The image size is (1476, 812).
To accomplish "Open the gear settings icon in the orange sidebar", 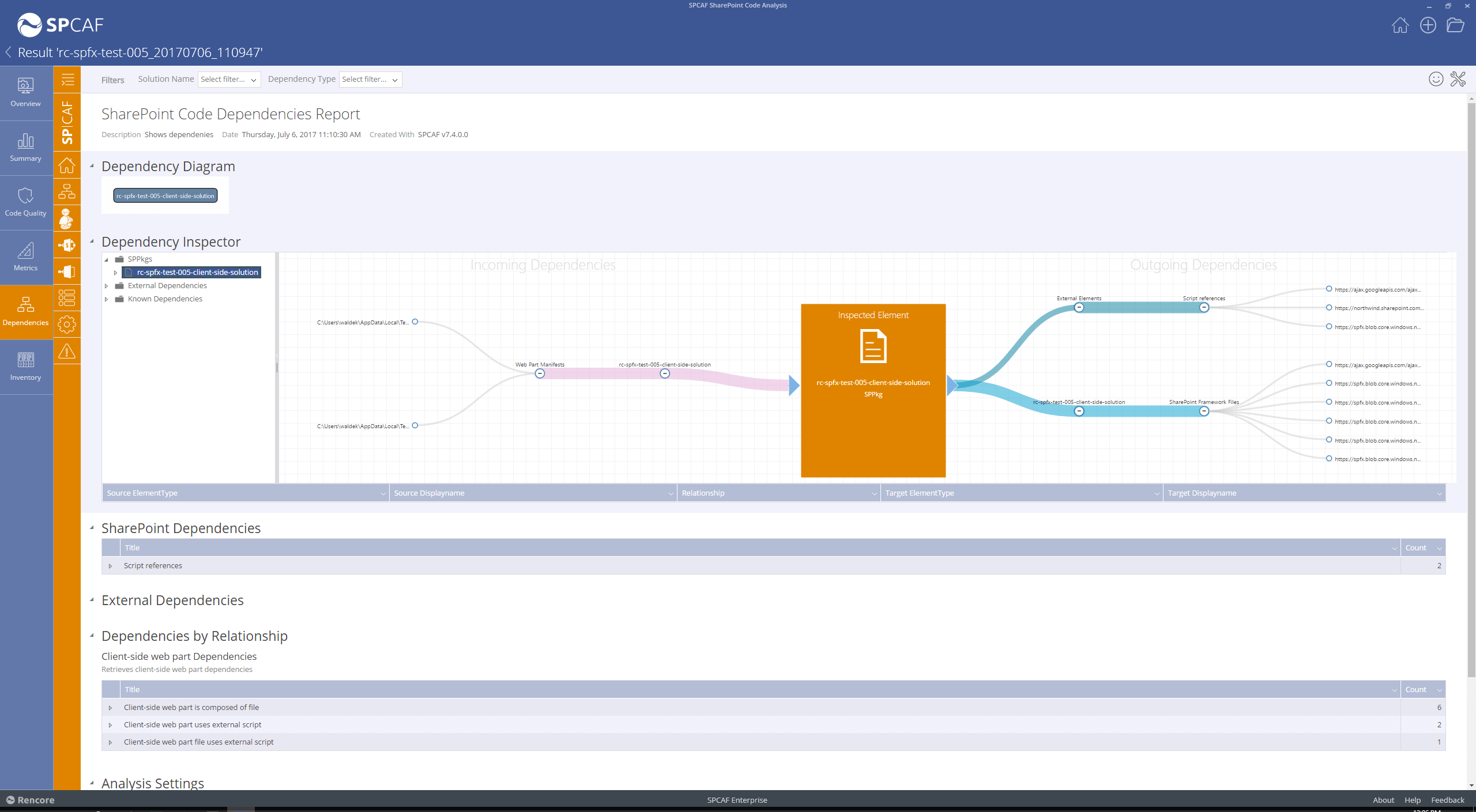I will [67, 324].
